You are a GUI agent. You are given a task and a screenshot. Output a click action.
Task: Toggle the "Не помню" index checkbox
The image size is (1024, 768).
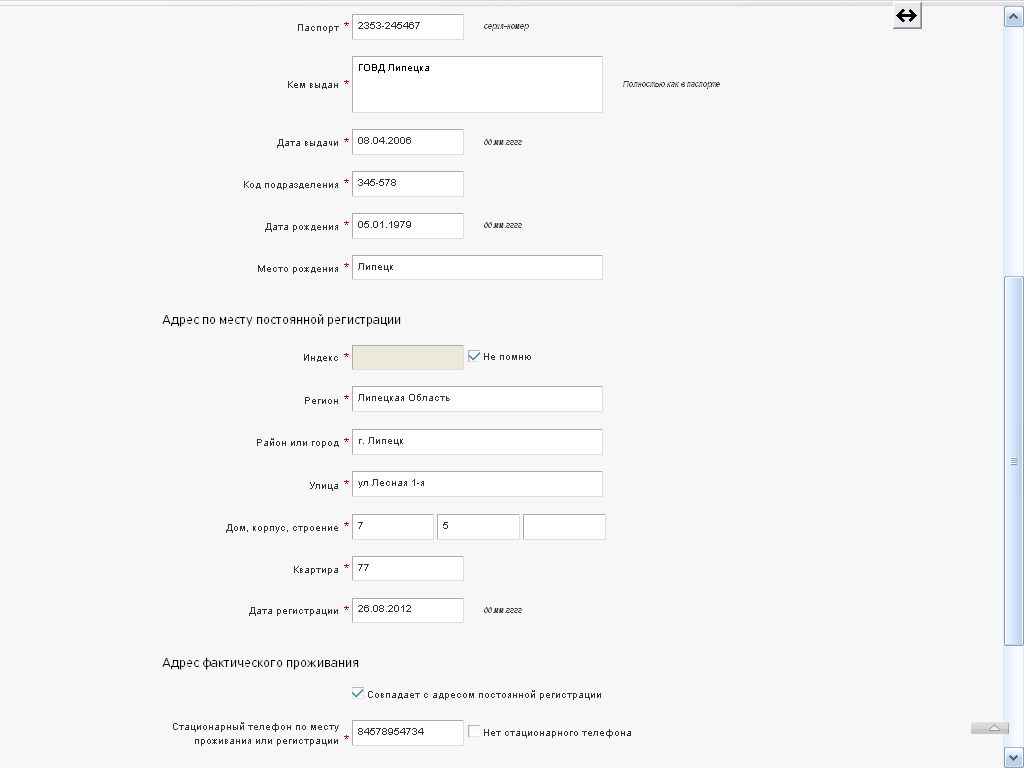tap(474, 356)
